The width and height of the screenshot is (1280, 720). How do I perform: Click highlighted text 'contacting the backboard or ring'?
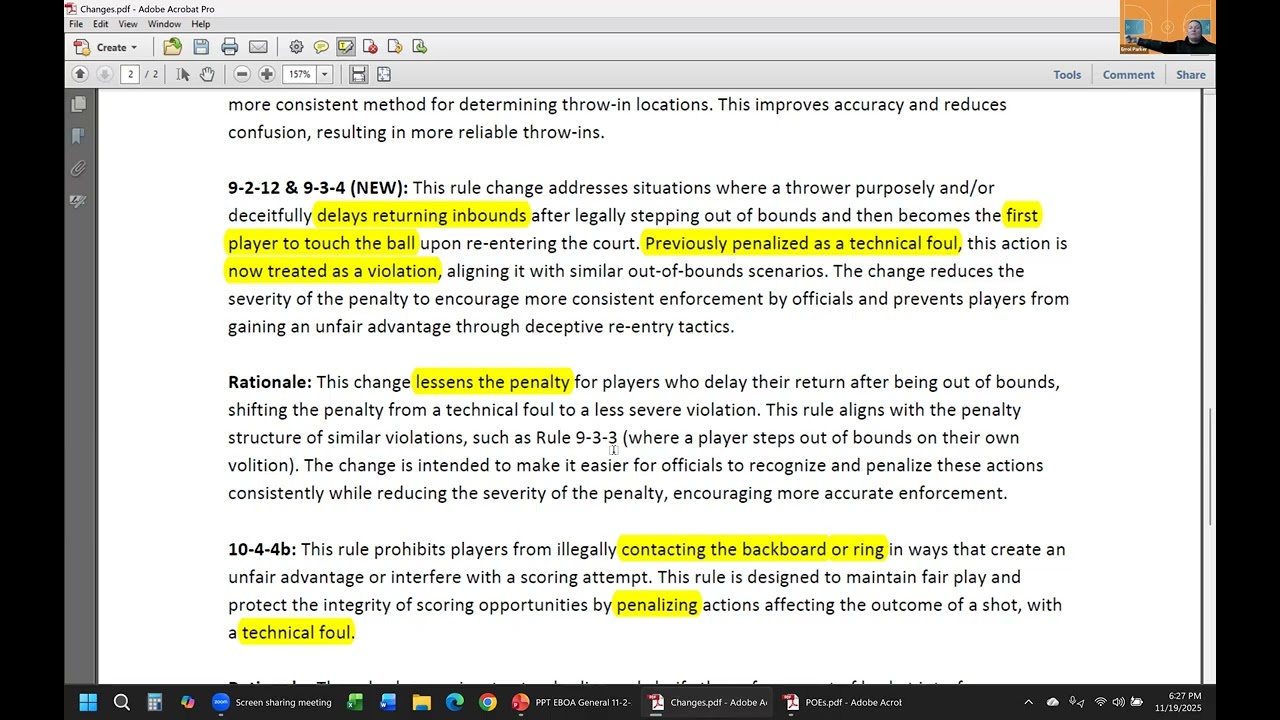click(752, 549)
